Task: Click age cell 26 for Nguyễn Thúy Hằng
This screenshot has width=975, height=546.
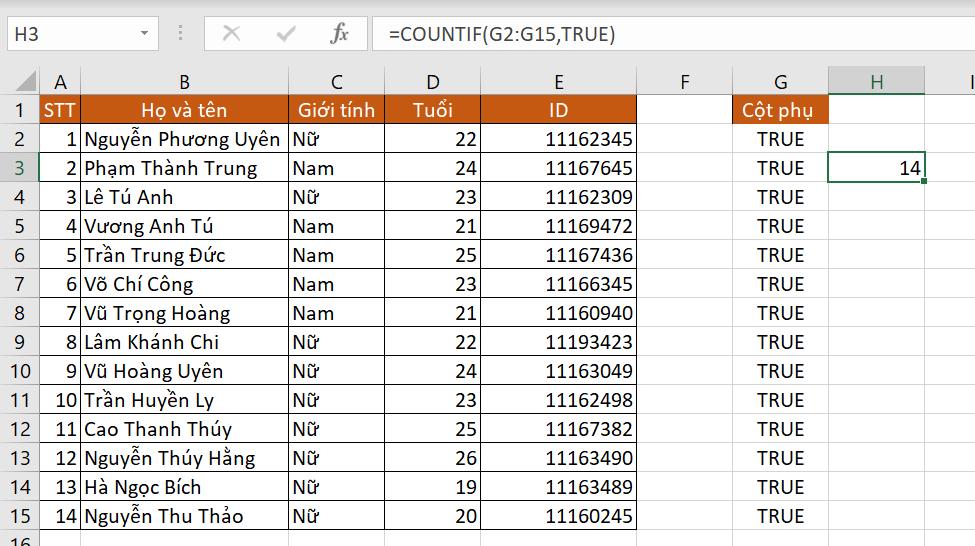Action: point(433,458)
